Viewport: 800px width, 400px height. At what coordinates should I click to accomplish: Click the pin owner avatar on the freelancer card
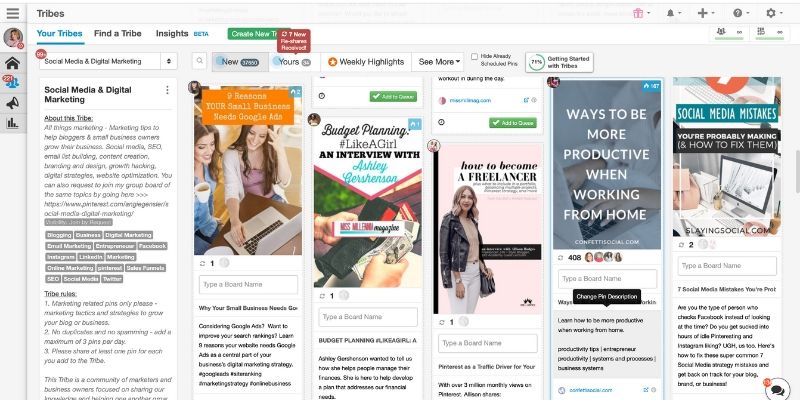[x=434, y=146]
